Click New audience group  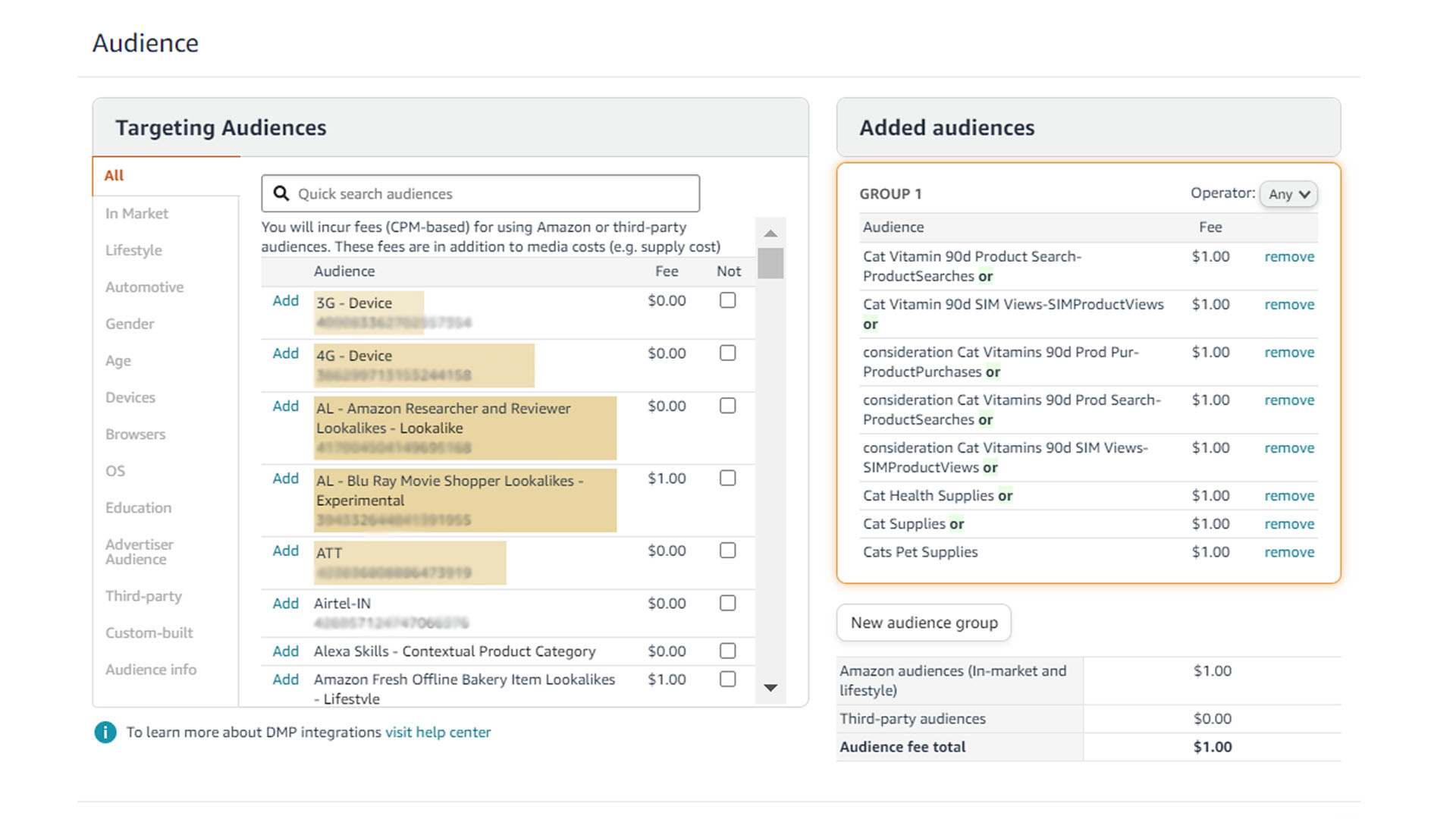tap(923, 622)
